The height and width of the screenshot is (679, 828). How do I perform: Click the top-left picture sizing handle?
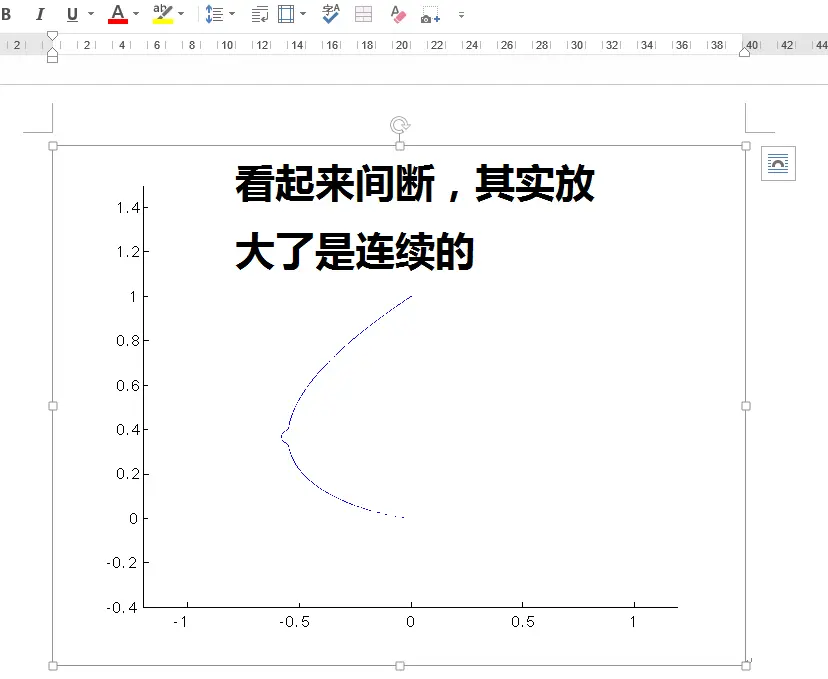tap(53, 146)
